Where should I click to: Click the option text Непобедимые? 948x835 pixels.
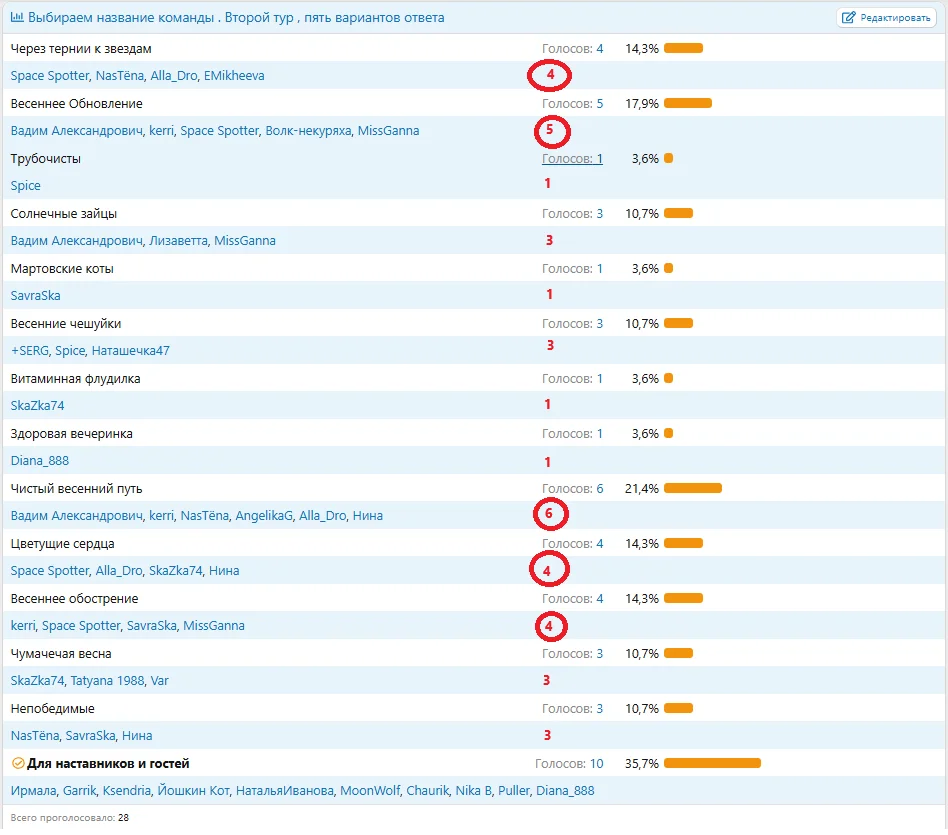[52, 709]
